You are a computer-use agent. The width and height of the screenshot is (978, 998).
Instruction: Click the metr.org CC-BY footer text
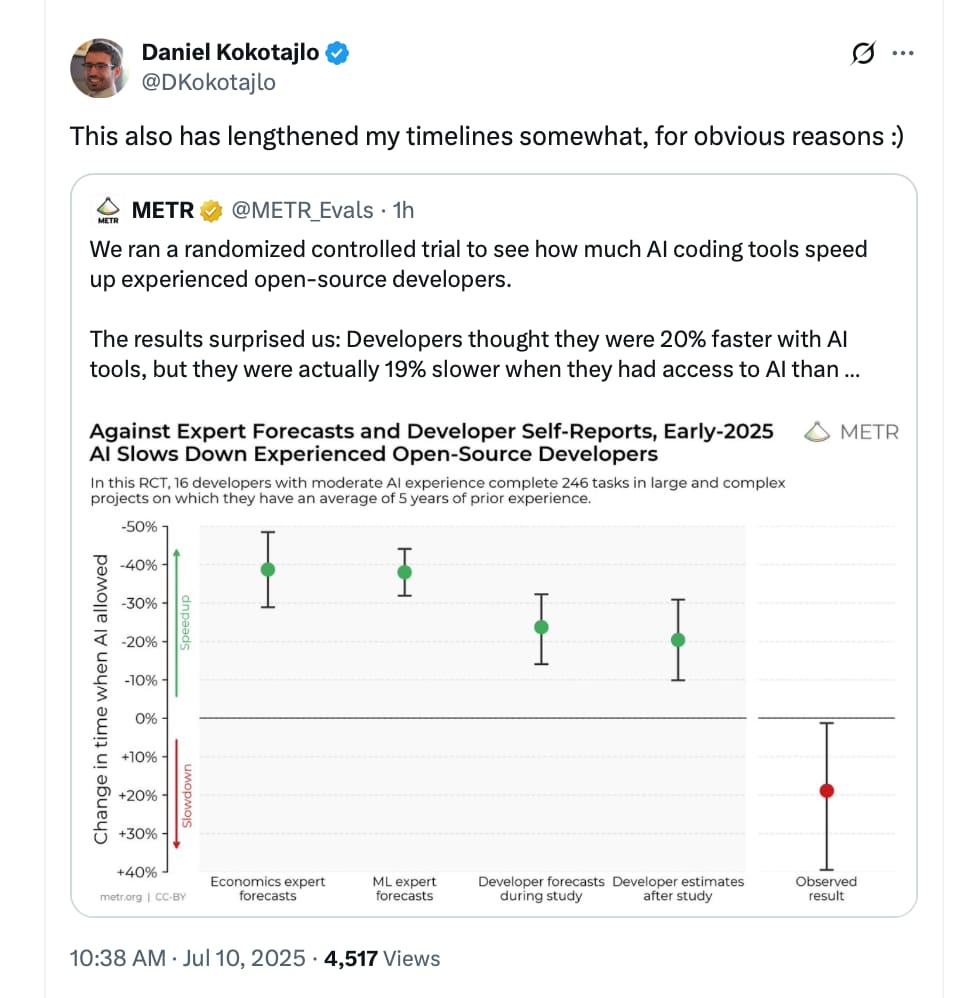143,897
